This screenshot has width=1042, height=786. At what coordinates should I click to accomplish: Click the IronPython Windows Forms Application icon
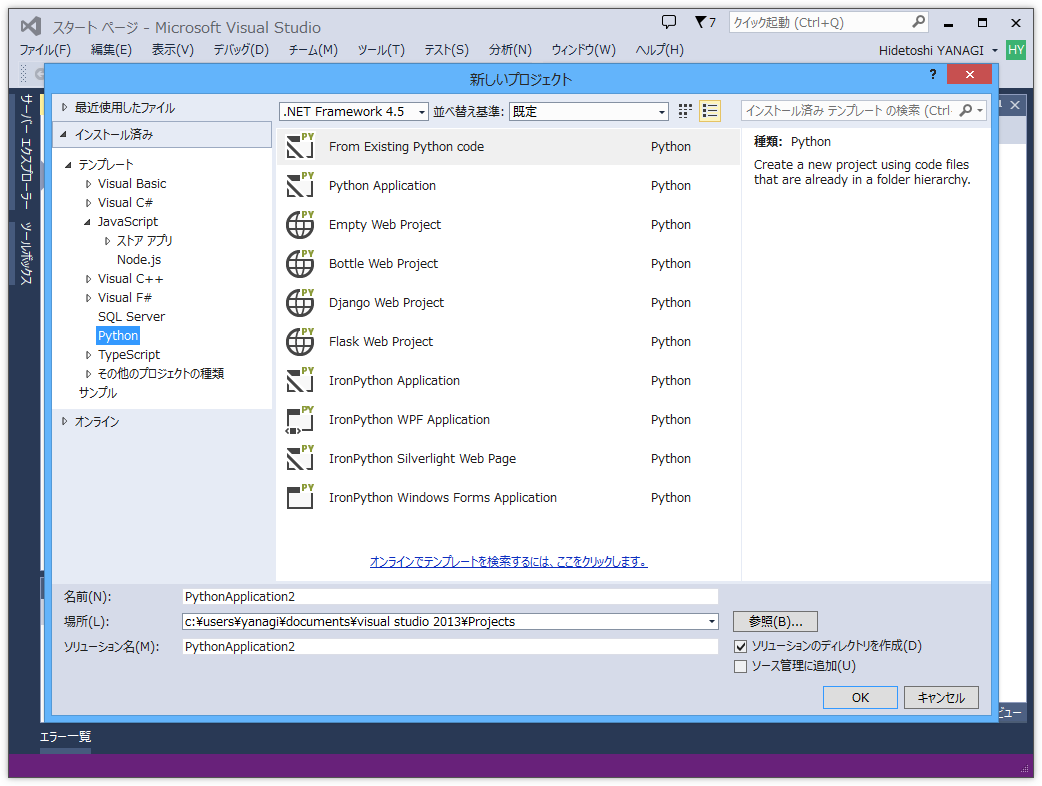coord(300,498)
